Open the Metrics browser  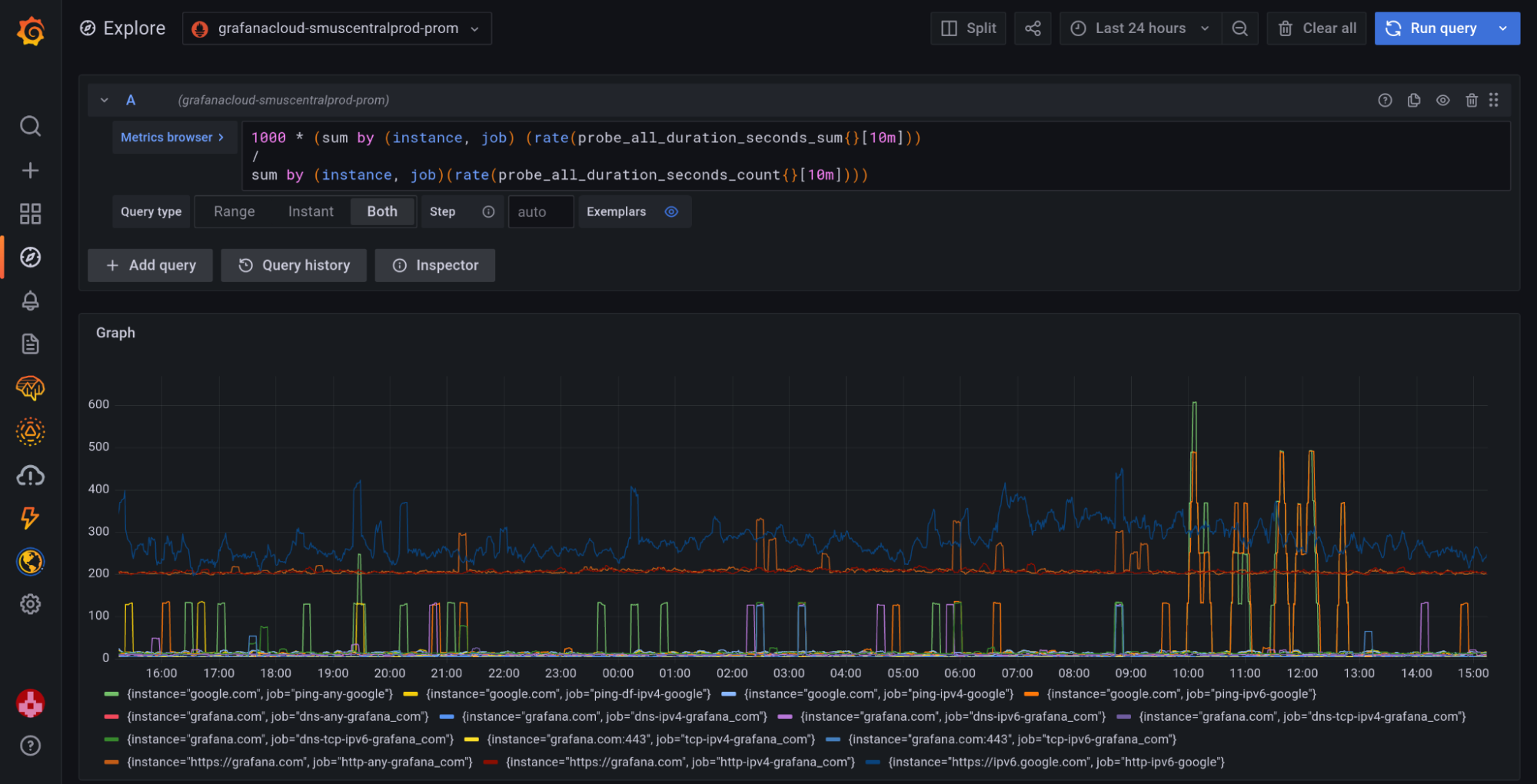(x=172, y=138)
